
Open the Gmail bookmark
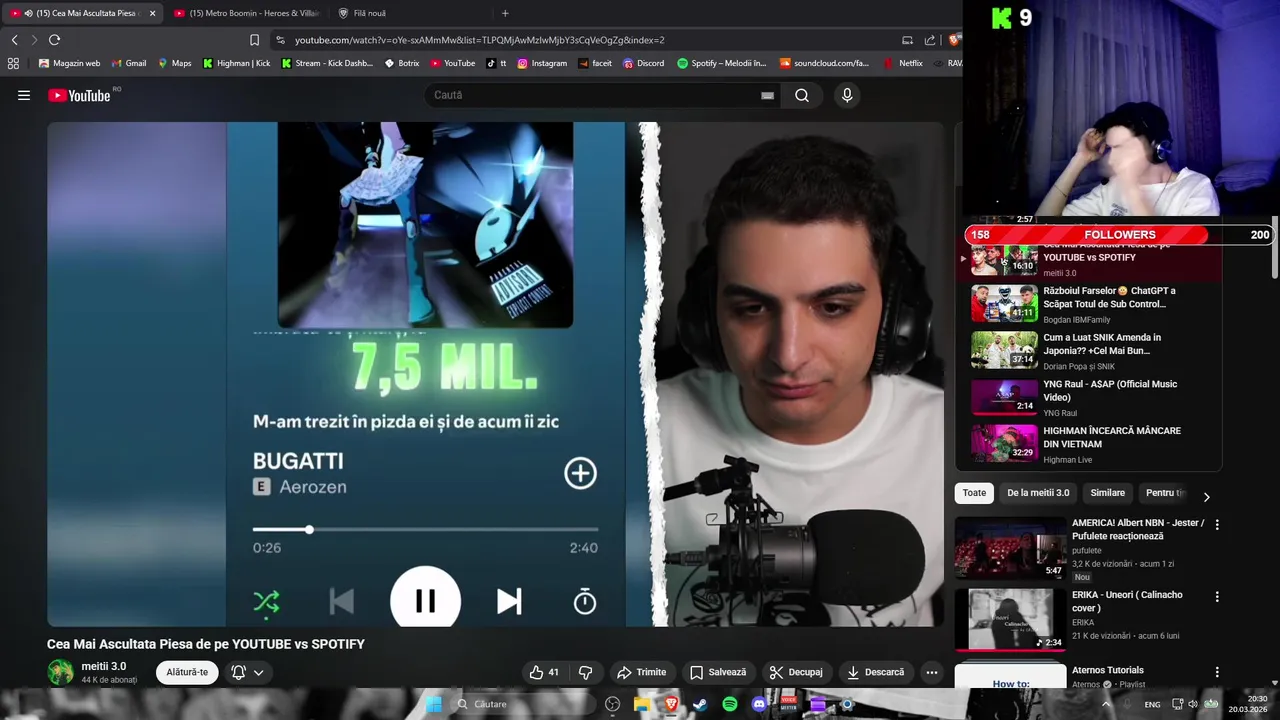pyautogui.click(x=128, y=63)
